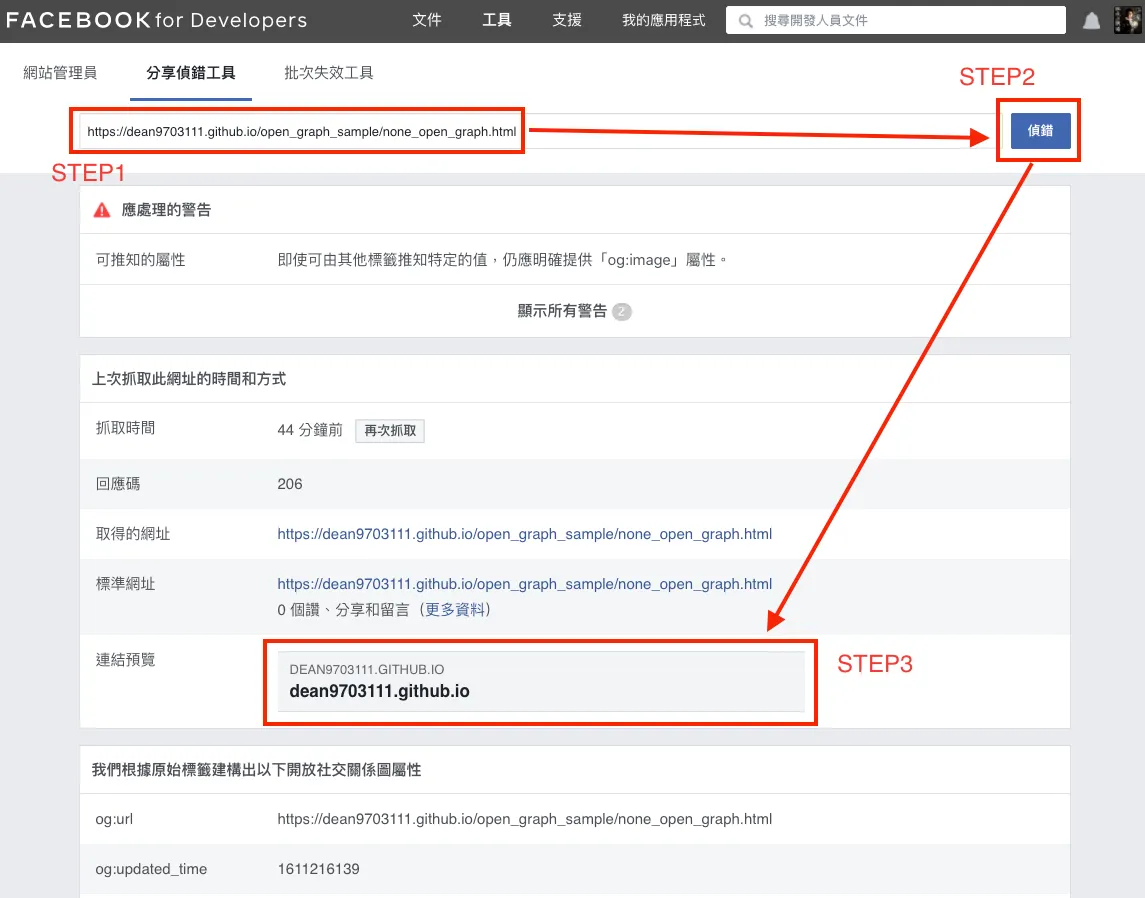The width and height of the screenshot is (1145, 898).
Task: Click the blue 偵錯 button
Action: tap(1040, 131)
